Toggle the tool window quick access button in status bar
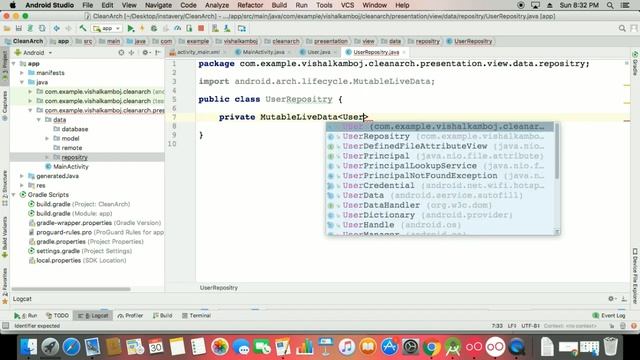This screenshot has height=360, width=640. [x=5, y=326]
